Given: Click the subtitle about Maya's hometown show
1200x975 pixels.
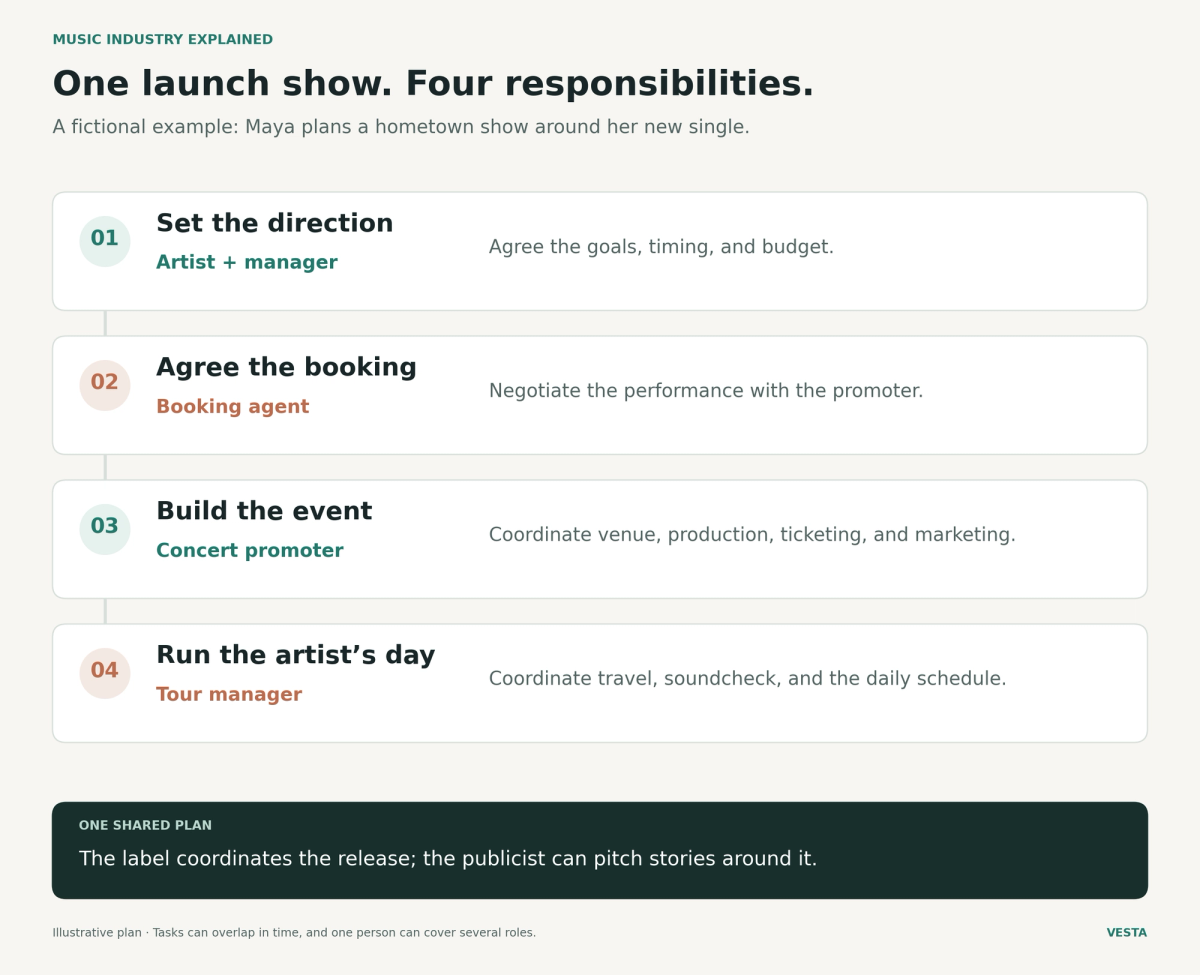Looking at the screenshot, I should [401, 127].
